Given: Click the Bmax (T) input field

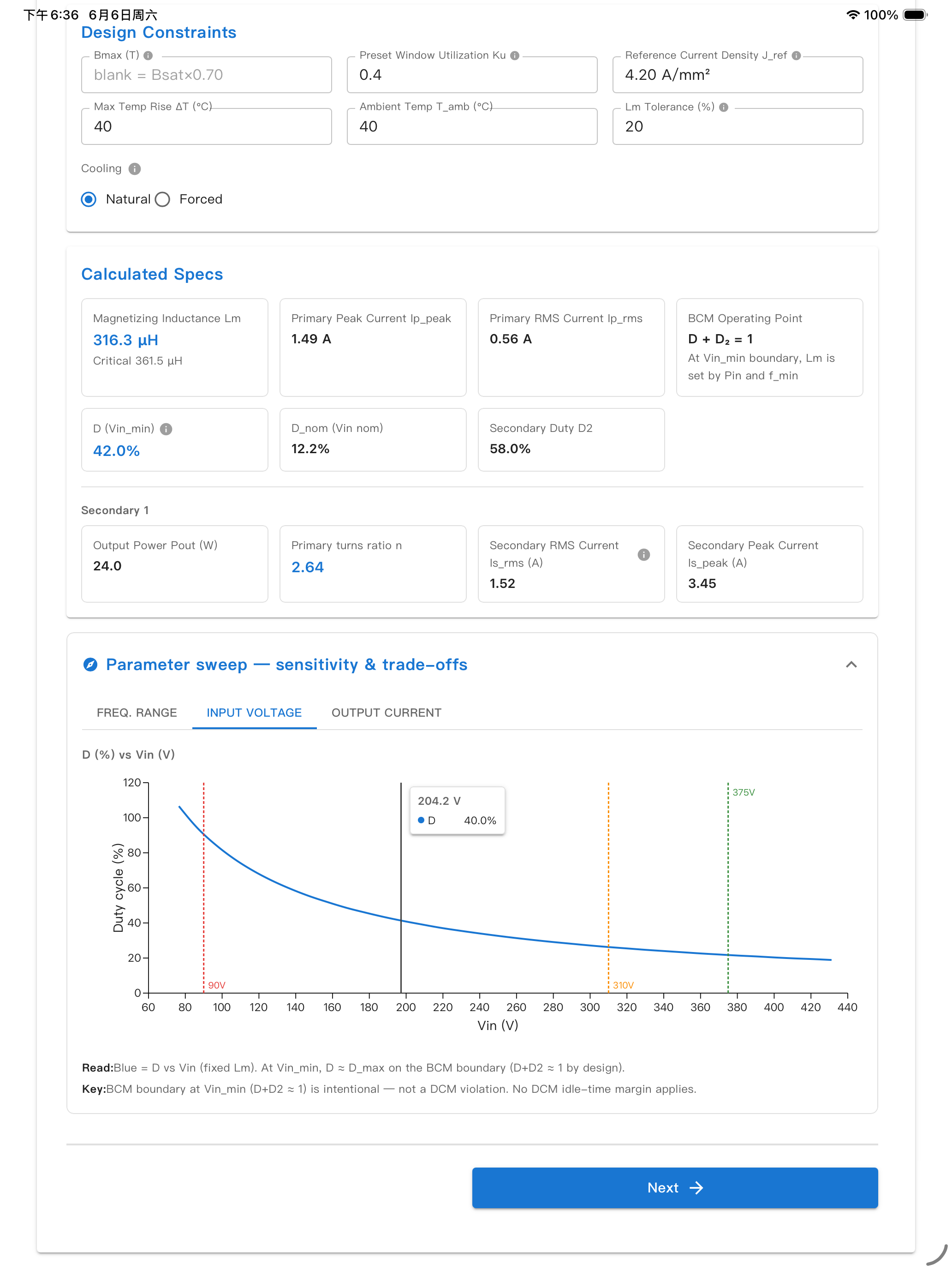Looking at the screenshot, I should tap(207, 75).
